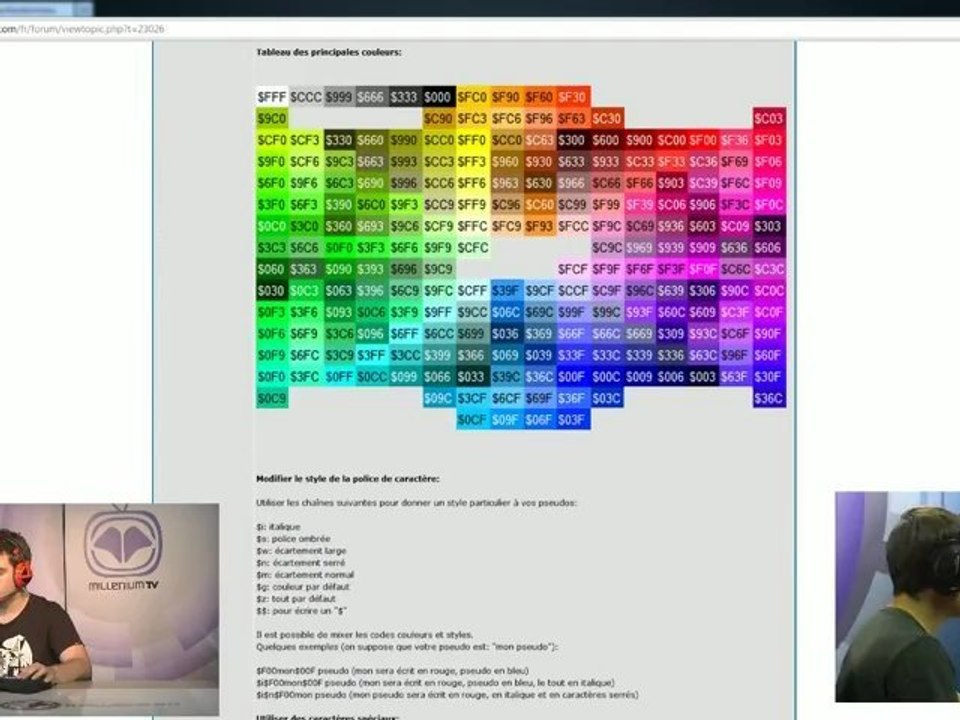Pick the dark green $030 swatch
960x720 pixels.
(x=272, y=290)
